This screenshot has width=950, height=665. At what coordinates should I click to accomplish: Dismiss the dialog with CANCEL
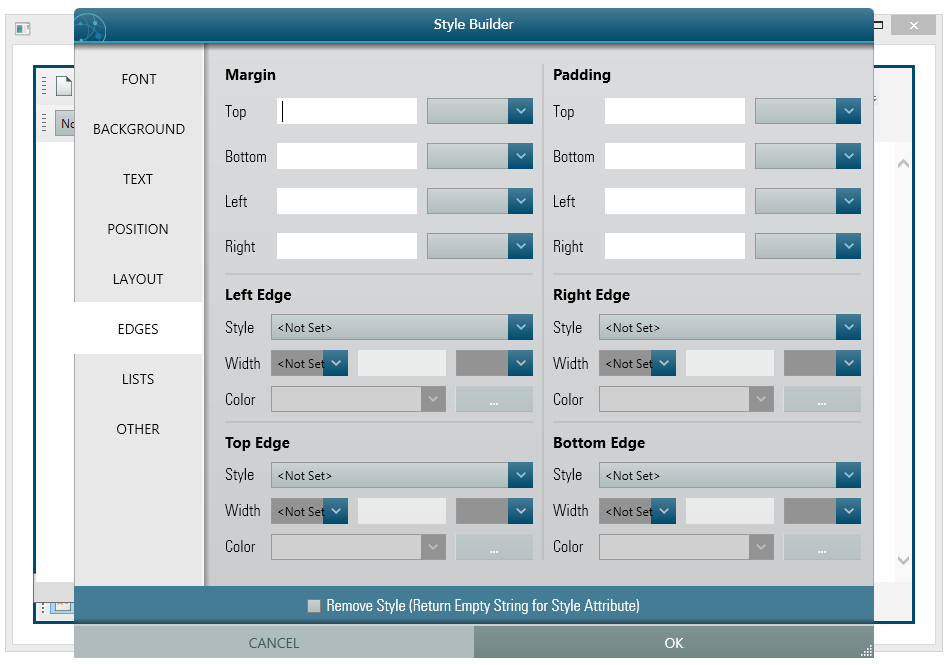[274, 643]
